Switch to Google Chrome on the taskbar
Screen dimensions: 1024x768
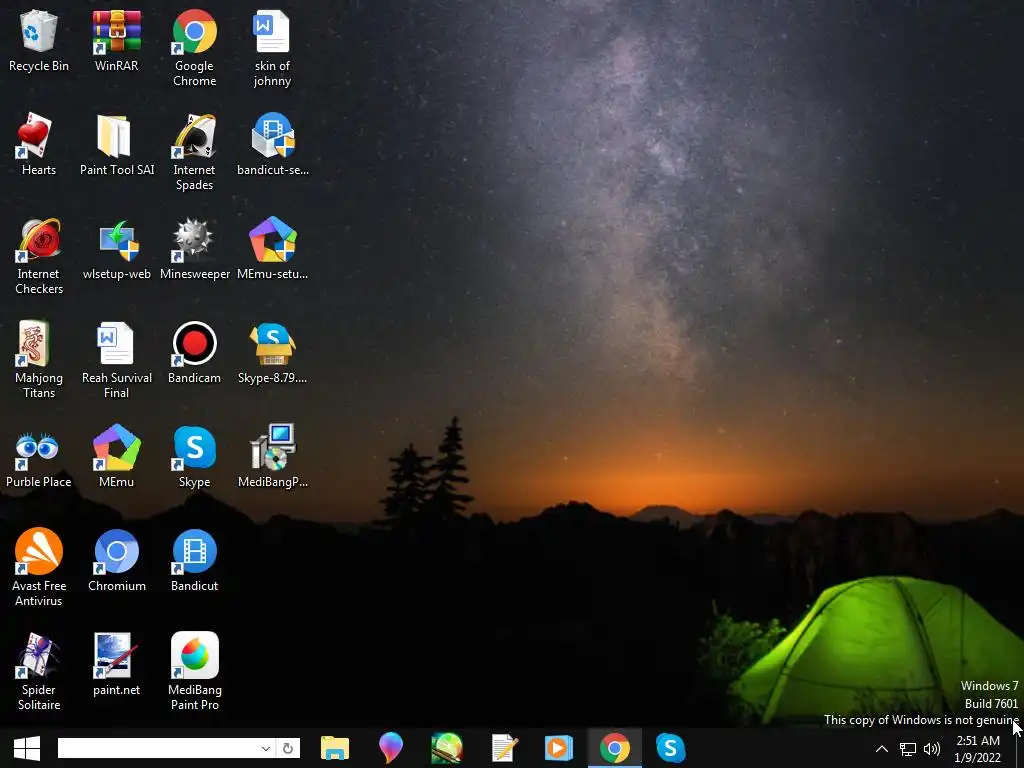click(615, 748)
